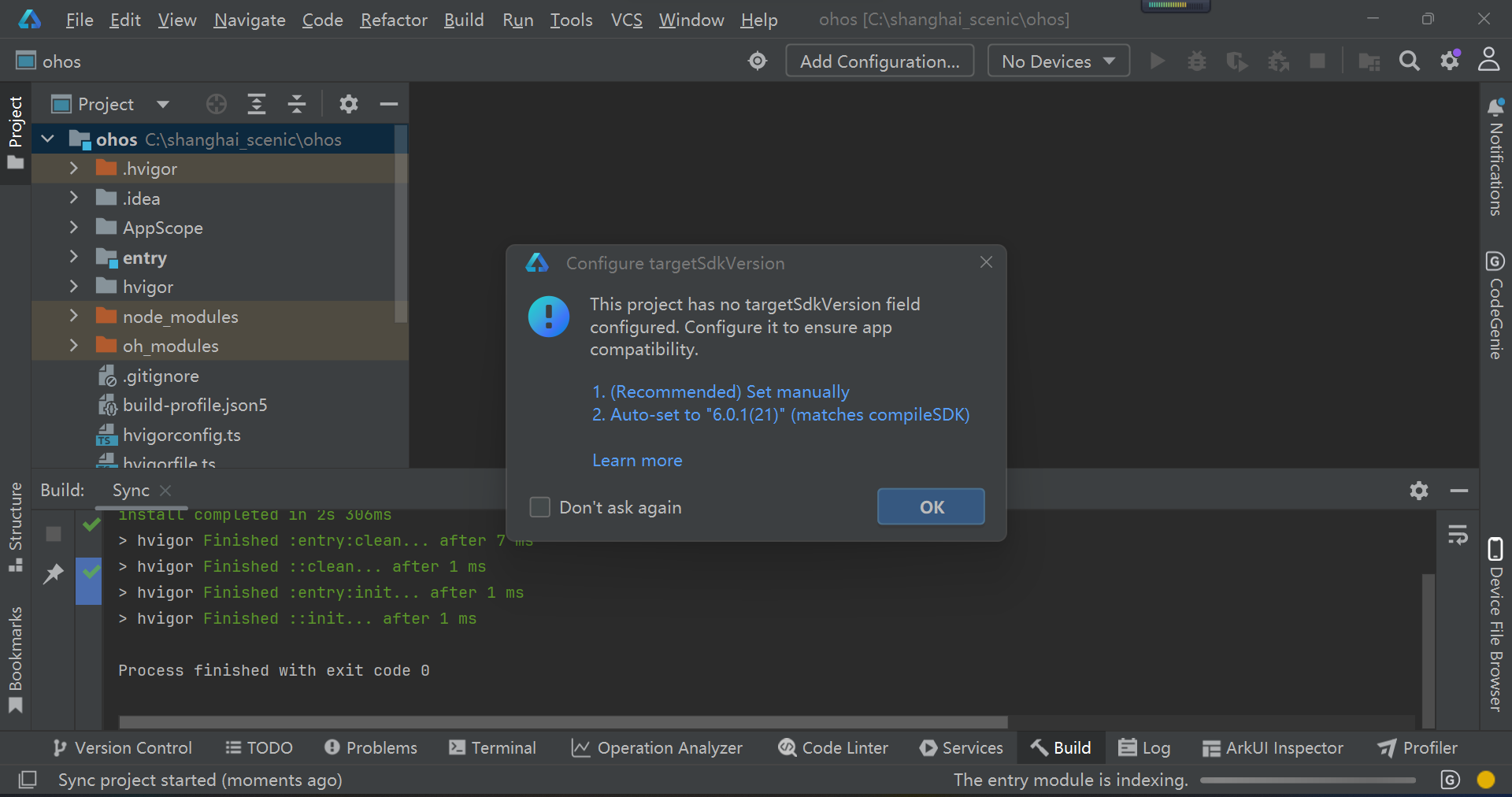Switch to the Terminal tab
1512x797 pixels.
492,747
